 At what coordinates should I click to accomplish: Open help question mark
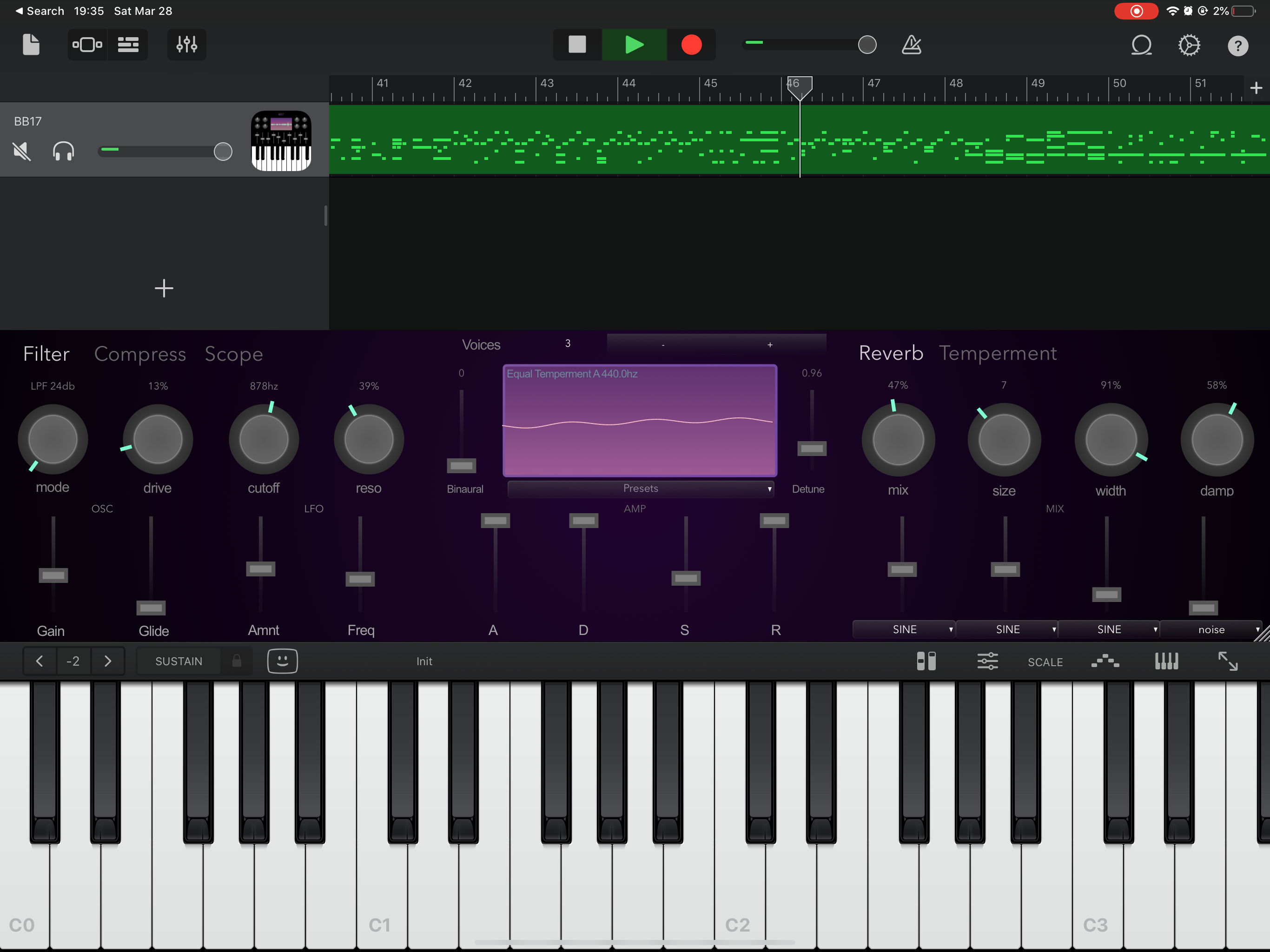[1238, 46]
